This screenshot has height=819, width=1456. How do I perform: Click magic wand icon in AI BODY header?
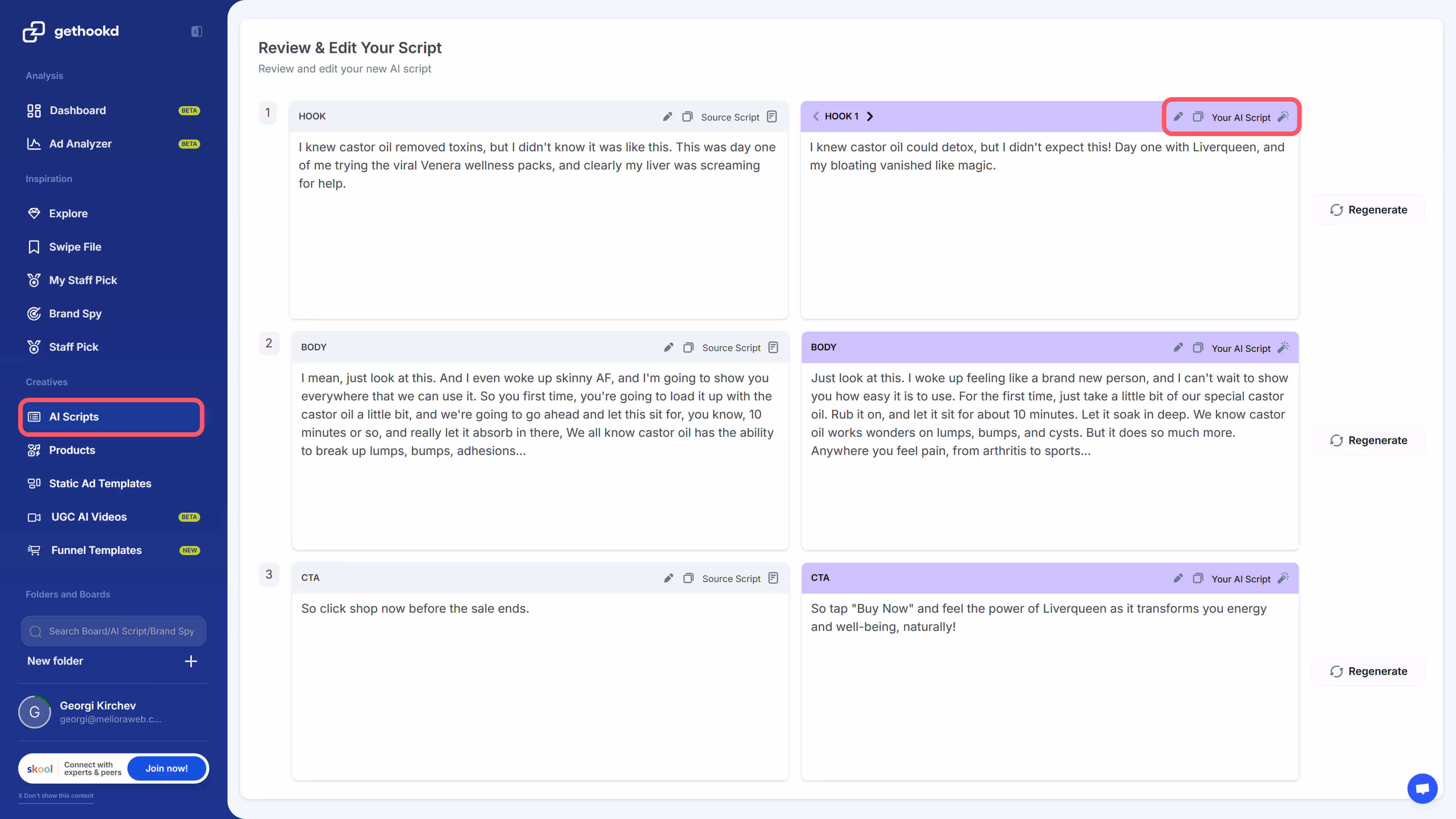click(1283, 347)
